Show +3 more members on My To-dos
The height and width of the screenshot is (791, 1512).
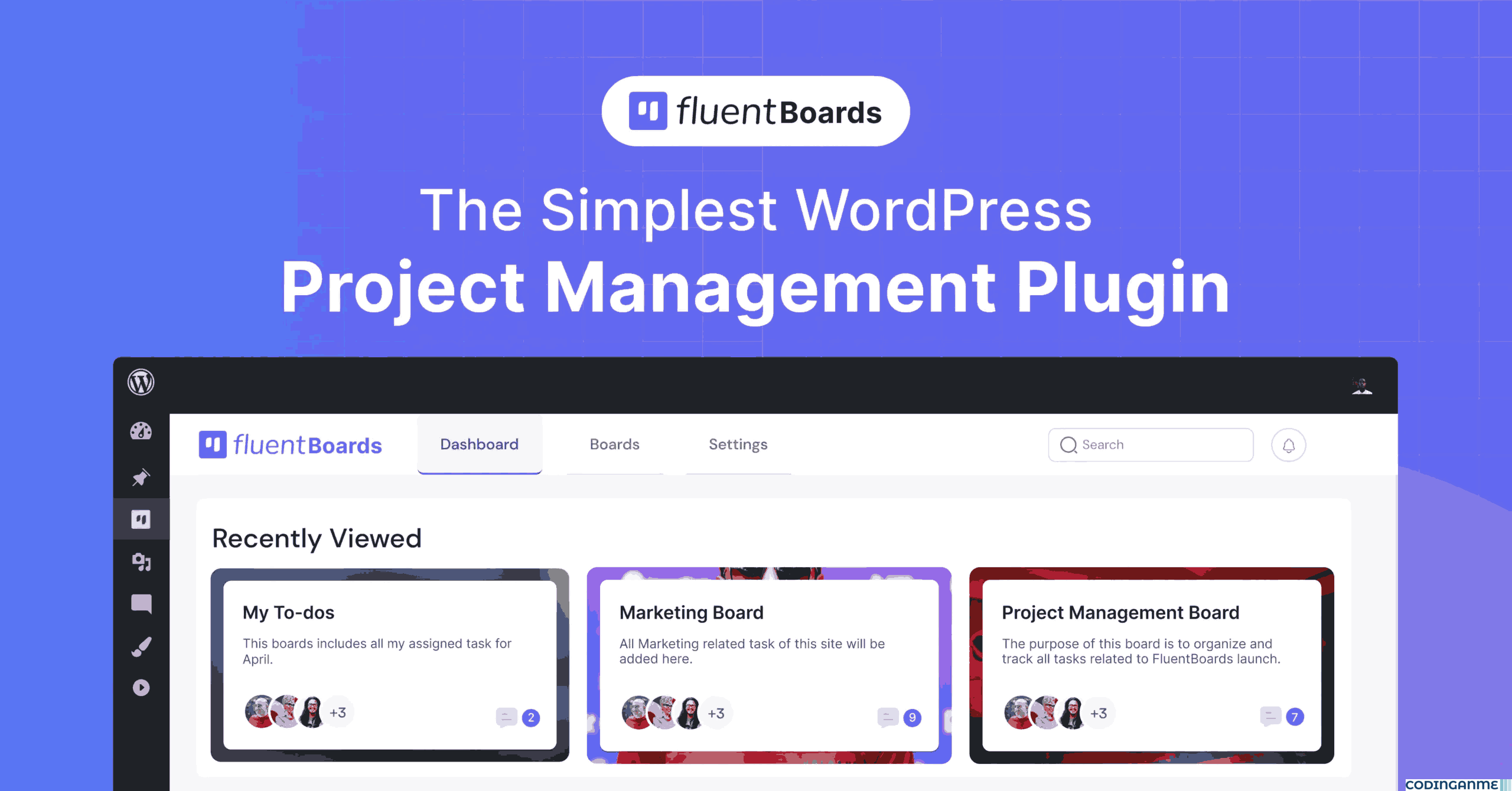(338, 712)
